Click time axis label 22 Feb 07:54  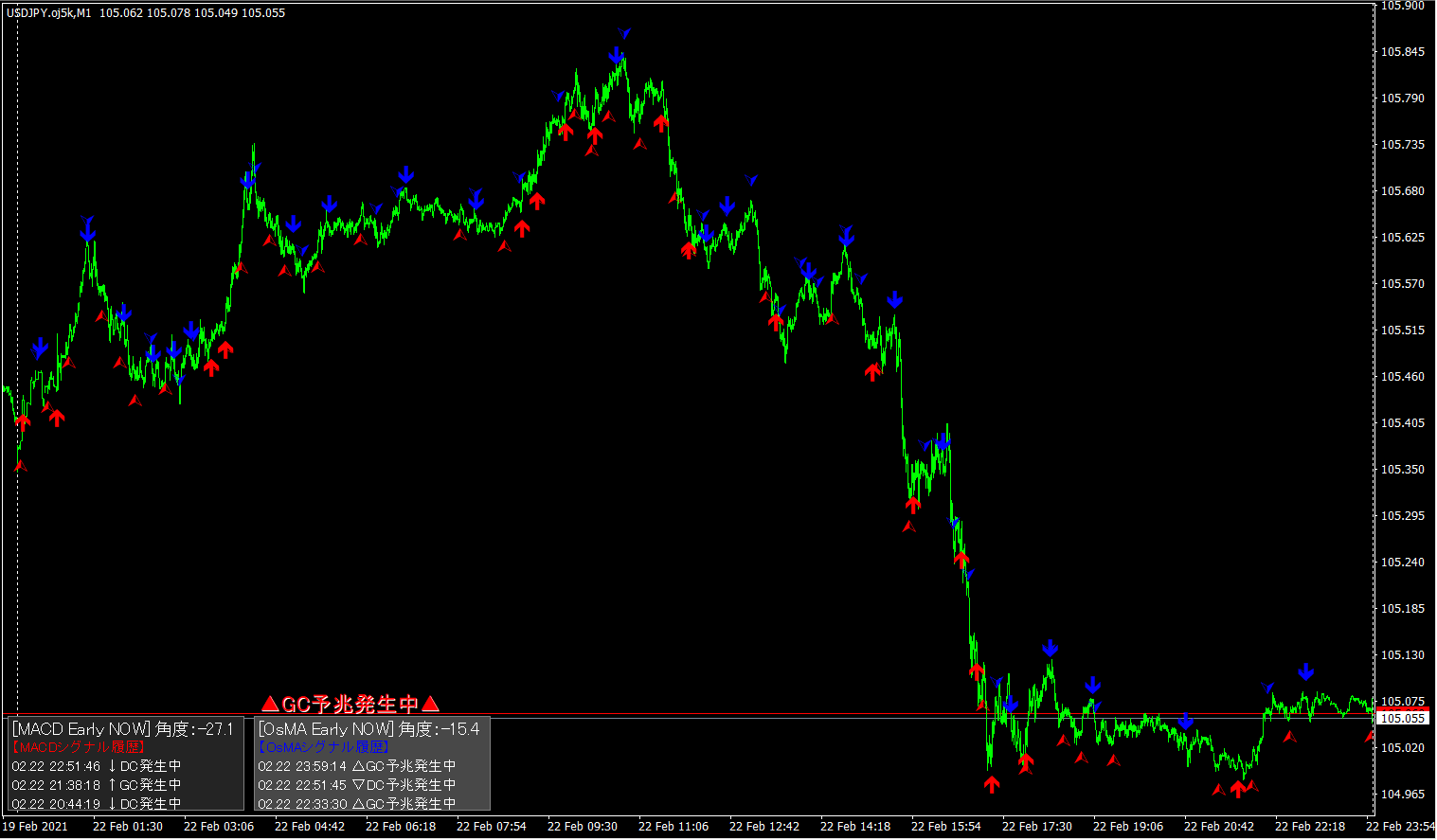pyautogui.click(x=492, y=827)
